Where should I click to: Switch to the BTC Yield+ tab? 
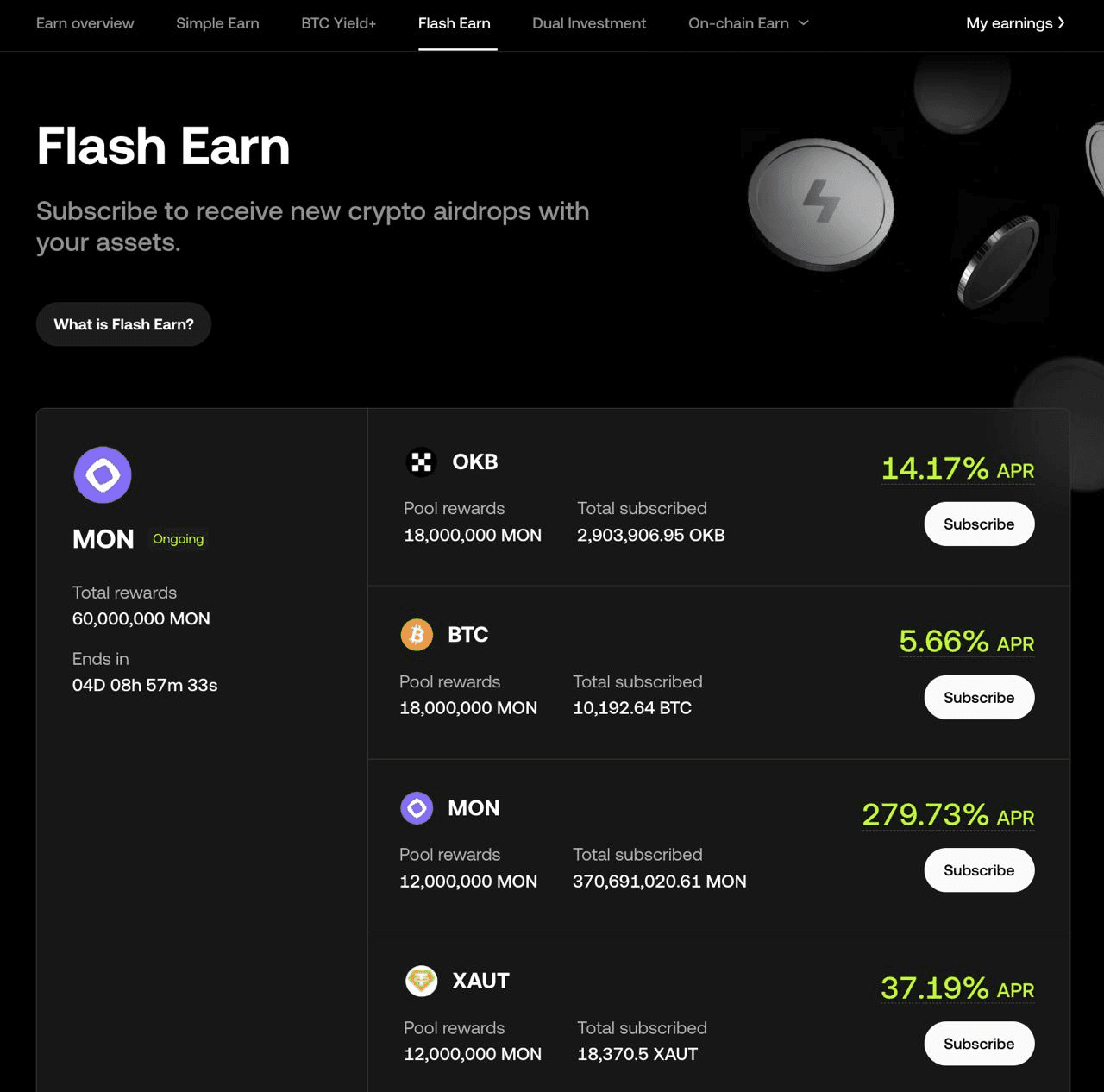(337, 23)
